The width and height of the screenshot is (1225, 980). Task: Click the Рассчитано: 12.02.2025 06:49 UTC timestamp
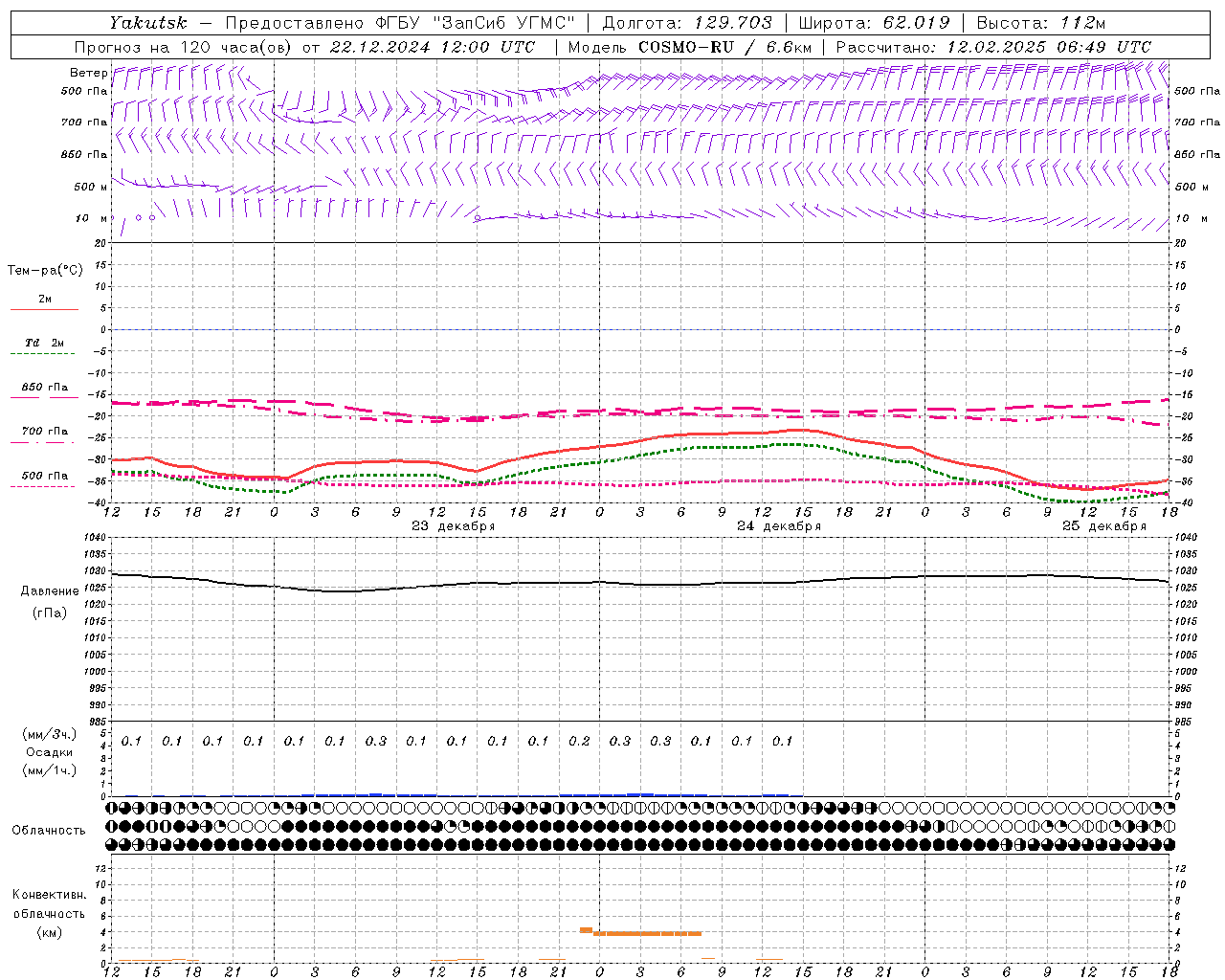993,47
